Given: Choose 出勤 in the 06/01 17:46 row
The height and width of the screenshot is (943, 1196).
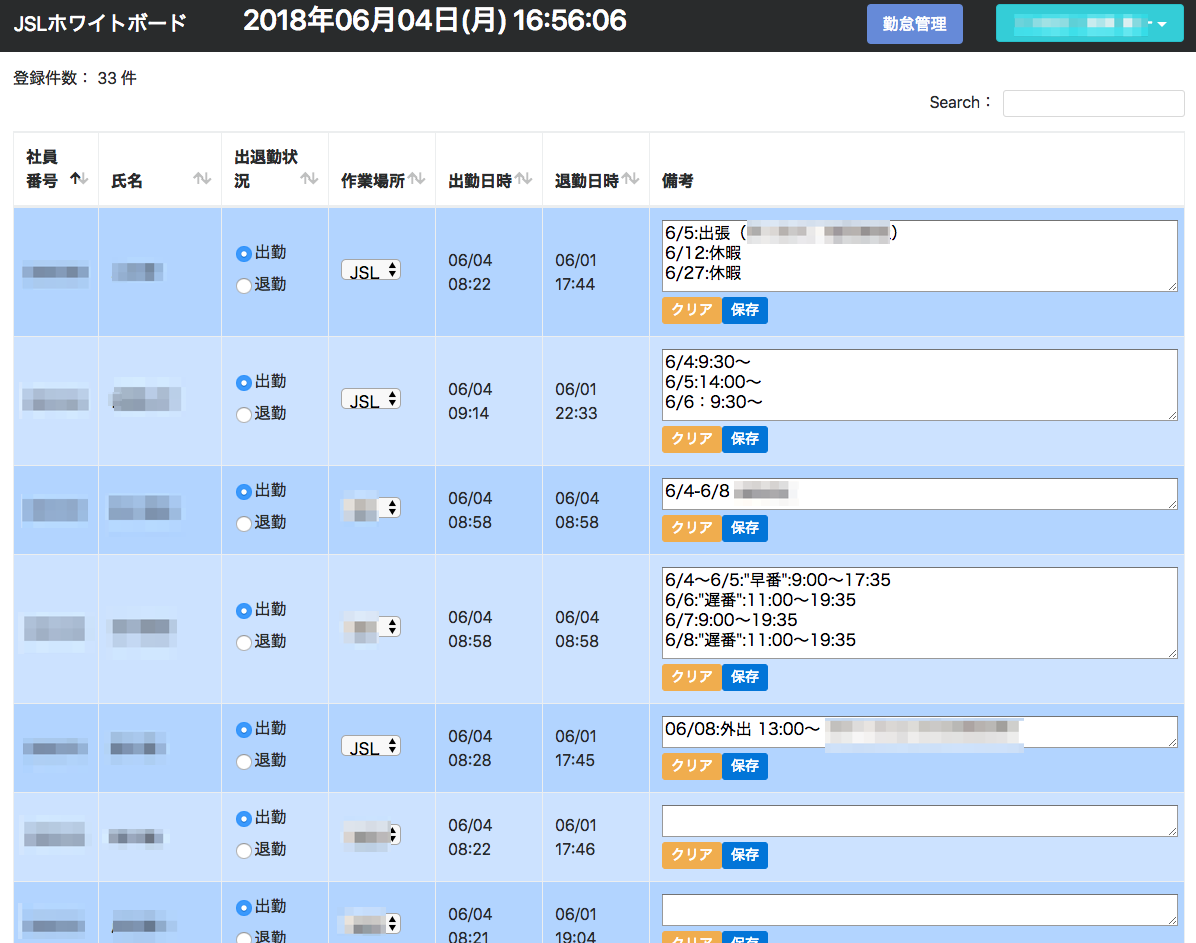Looking at the screenshot, I should click(x=243, y=819).
